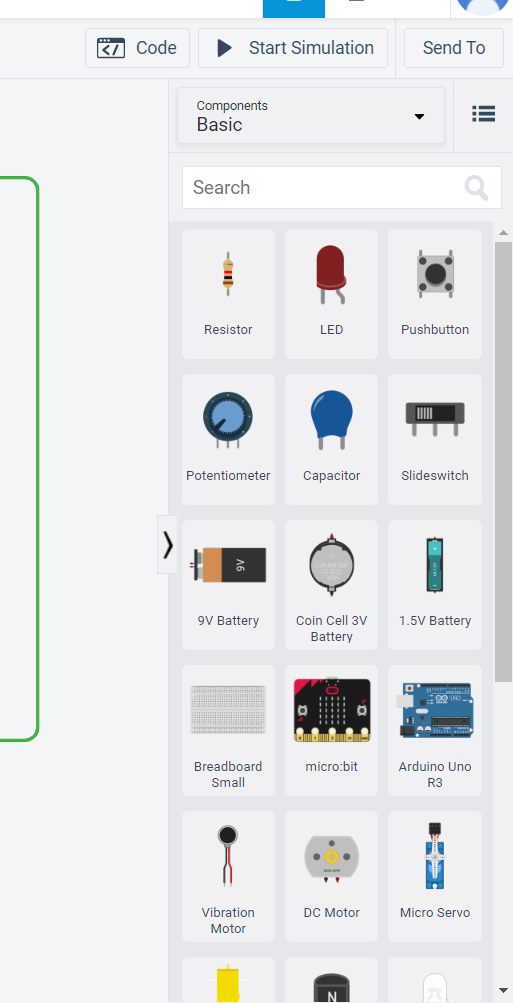This screenshot has height=1003, width=513.
Task: Open the Code editor
Action: pos(138,48)
